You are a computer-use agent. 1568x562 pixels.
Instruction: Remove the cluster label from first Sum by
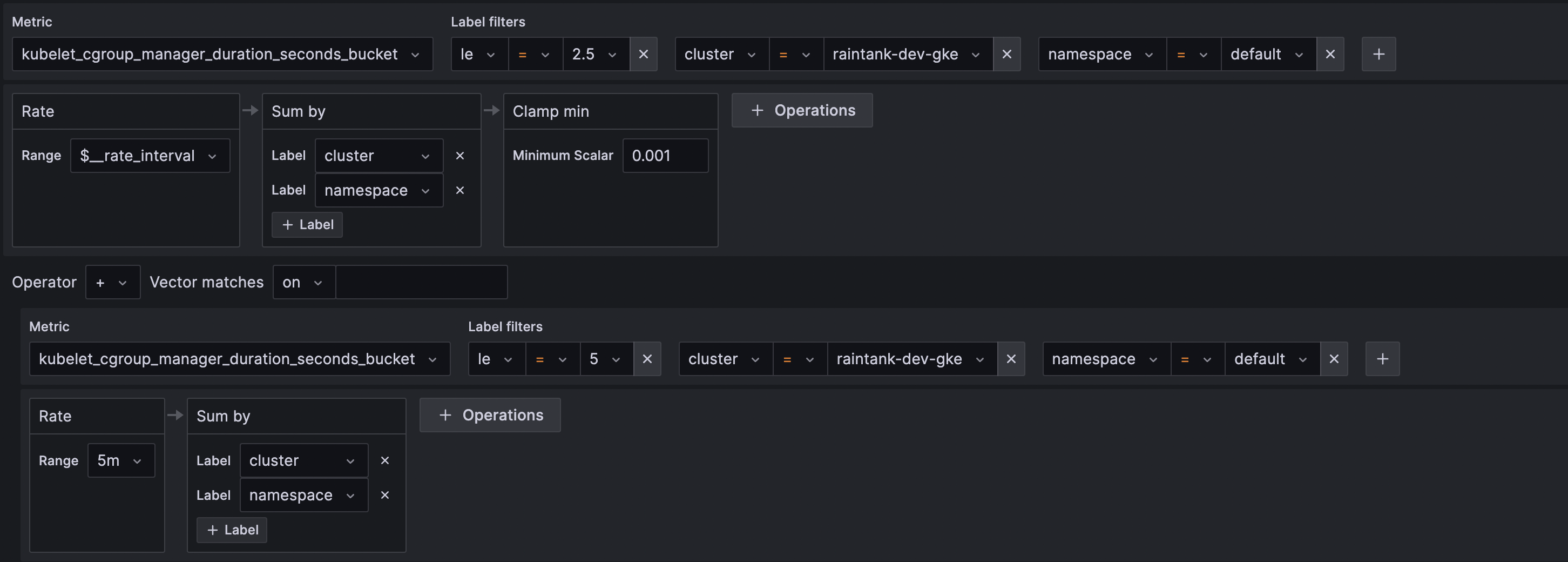click(x=459, y=155)
